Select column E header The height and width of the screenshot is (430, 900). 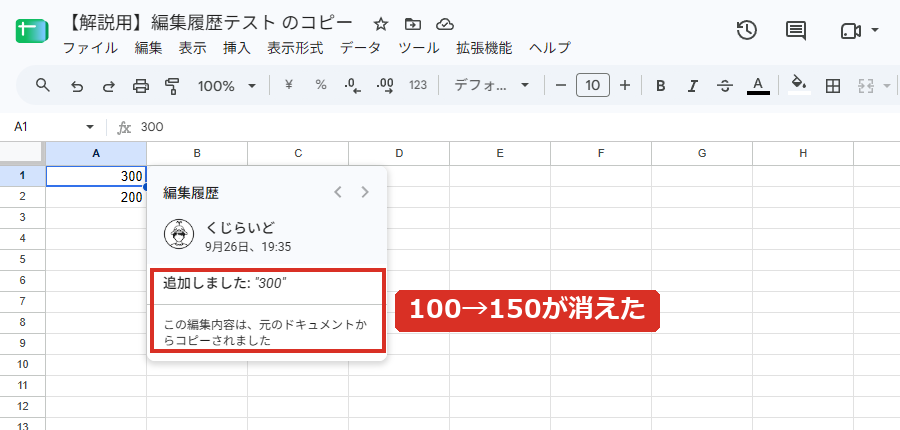click(500, 153)
